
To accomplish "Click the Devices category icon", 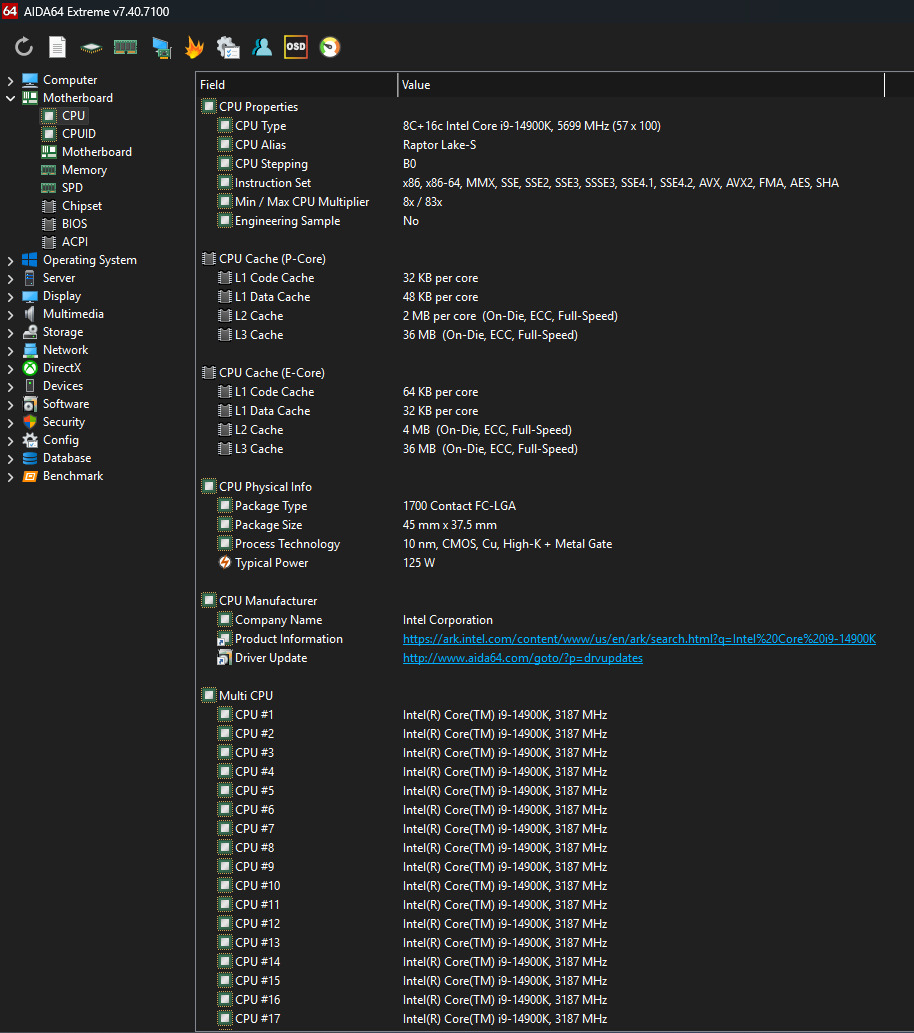I will pos(30,386).
